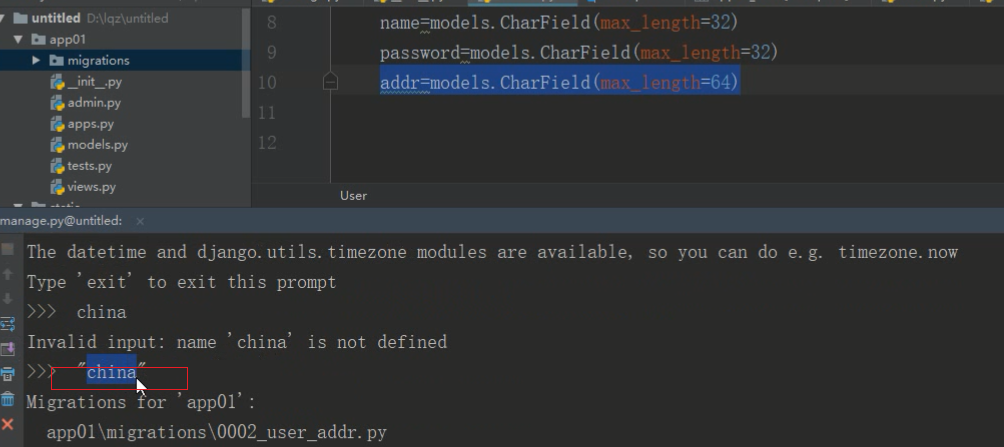Open views.py in project tree
Screen dimensions: 1004x447
92,187
